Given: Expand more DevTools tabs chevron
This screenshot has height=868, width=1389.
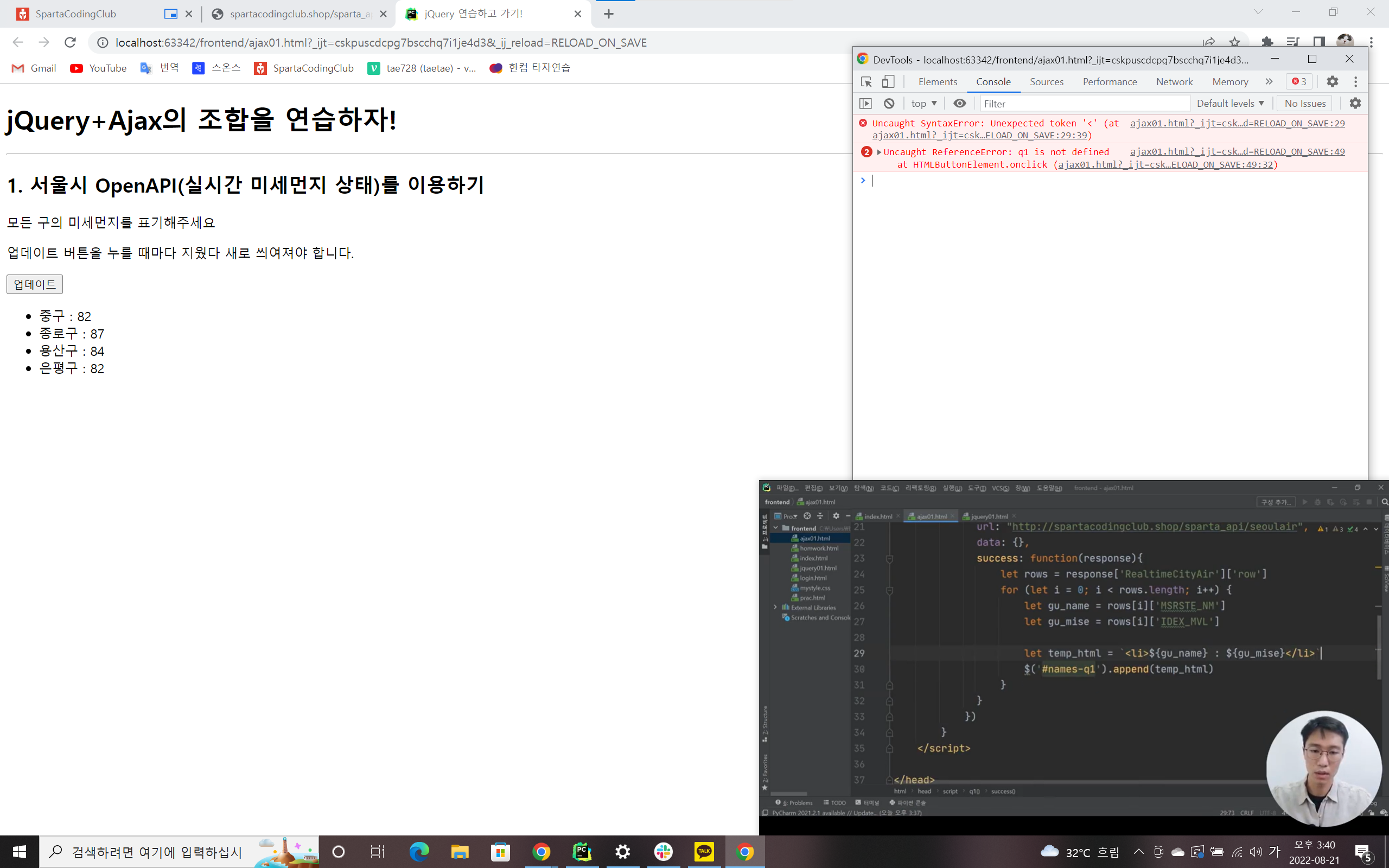Looking at the screenshot, I should click(x=1269, y=81).
